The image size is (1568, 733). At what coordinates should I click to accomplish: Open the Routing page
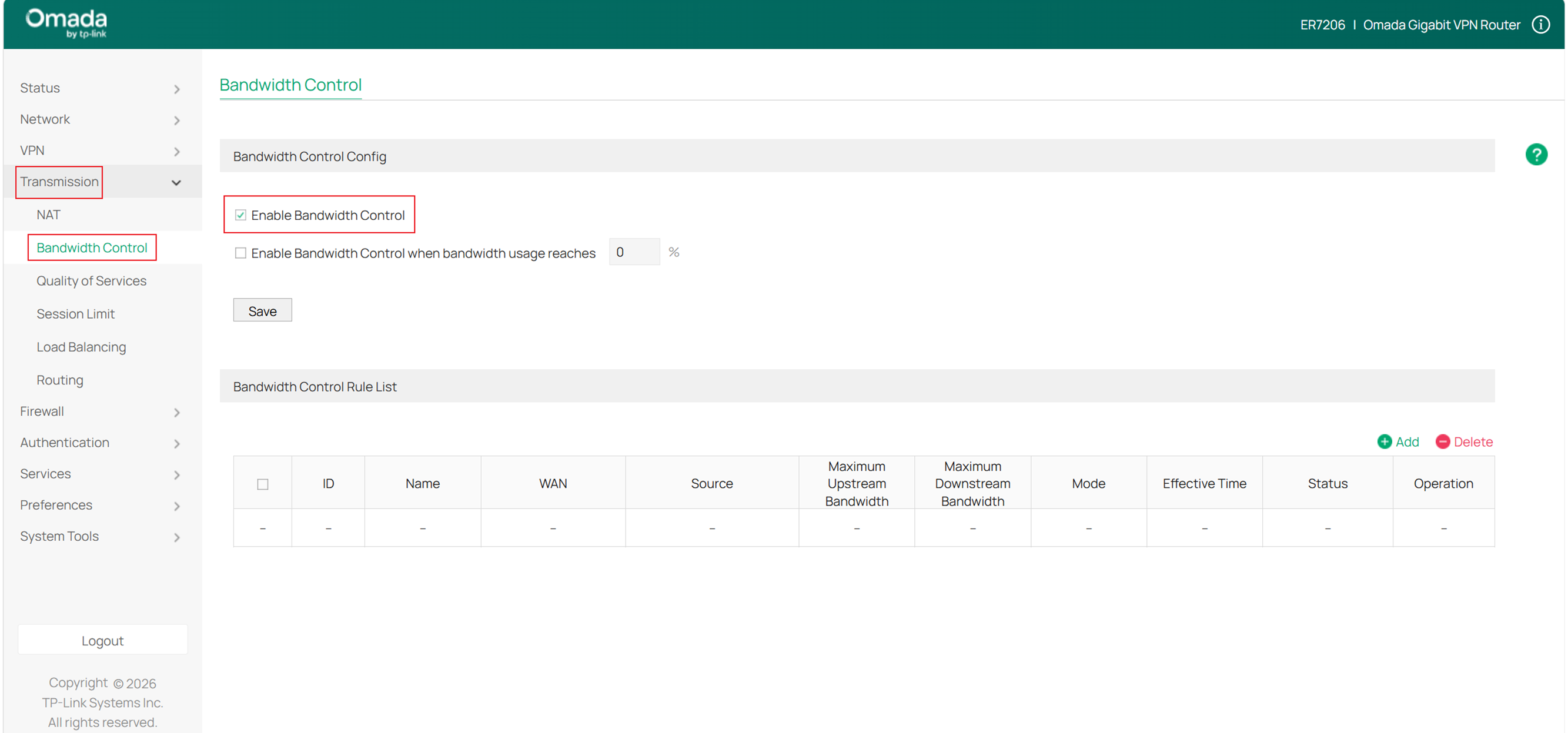(59, 379)
